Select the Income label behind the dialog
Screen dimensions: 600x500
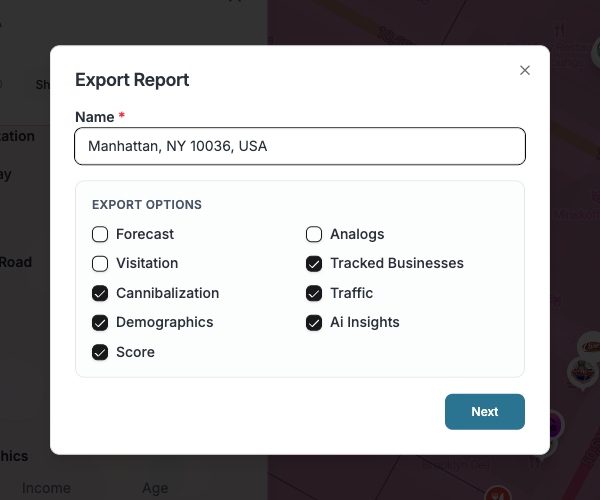pyautogui.click(x=46, y=488)
